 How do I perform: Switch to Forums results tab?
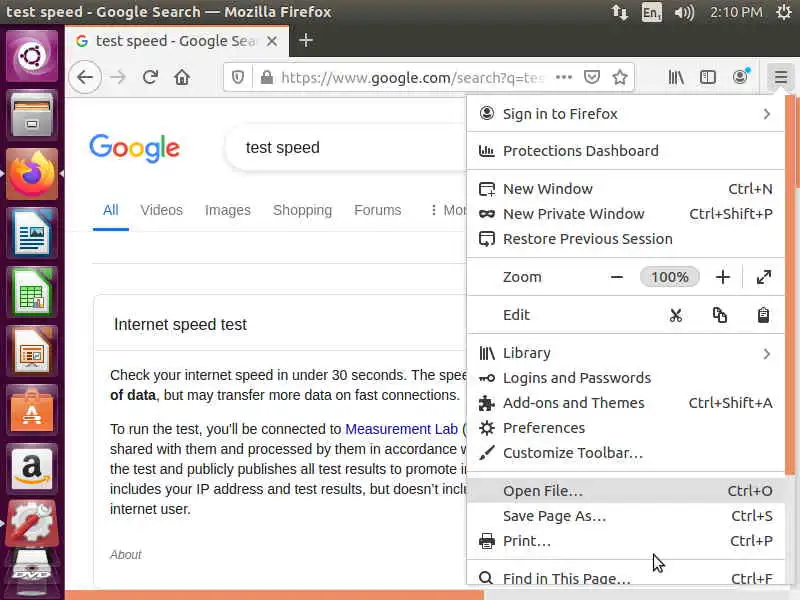[x=378, y=210]
